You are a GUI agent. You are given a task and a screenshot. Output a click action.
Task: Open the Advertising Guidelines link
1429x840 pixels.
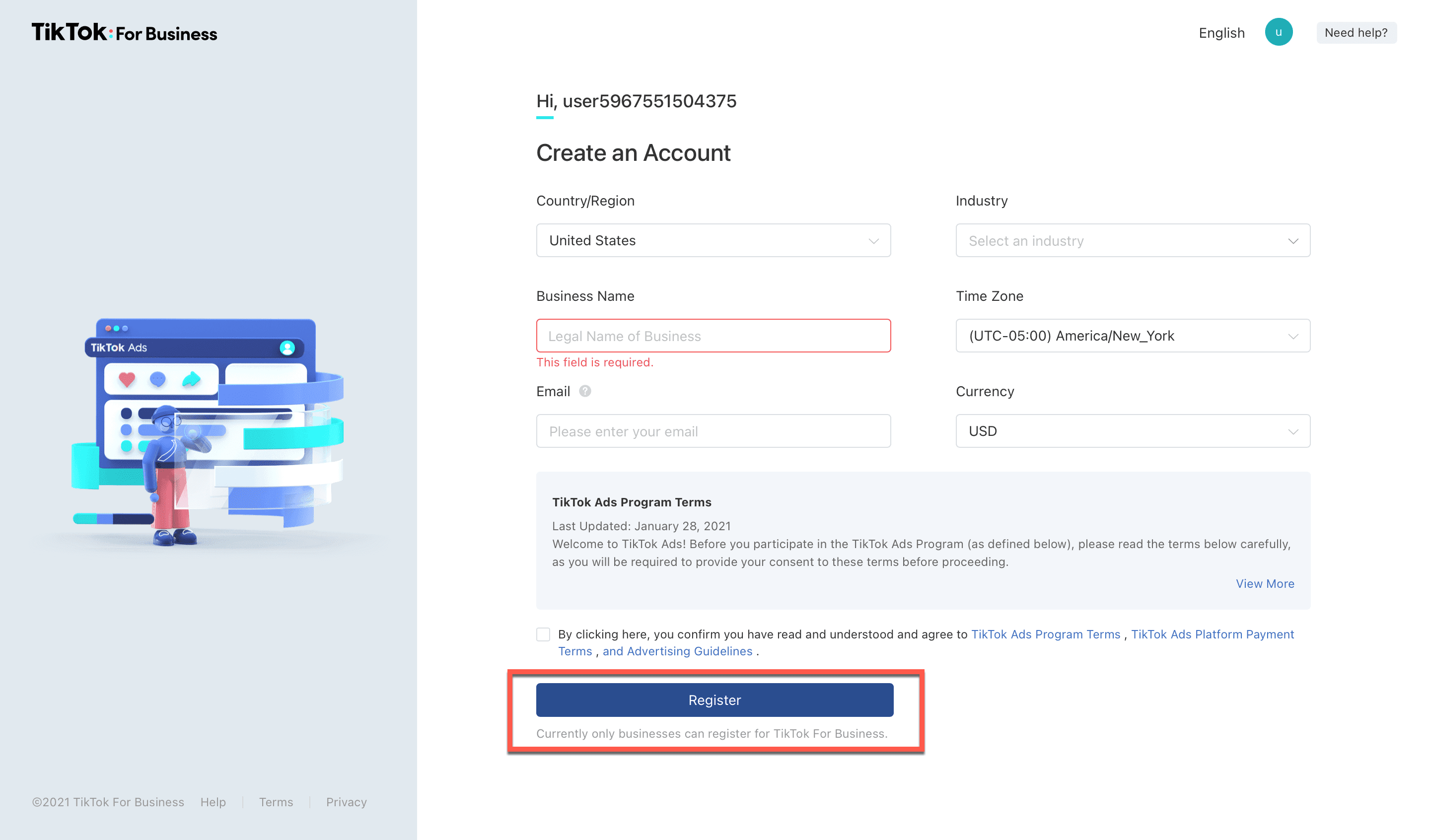click(677, 651)
